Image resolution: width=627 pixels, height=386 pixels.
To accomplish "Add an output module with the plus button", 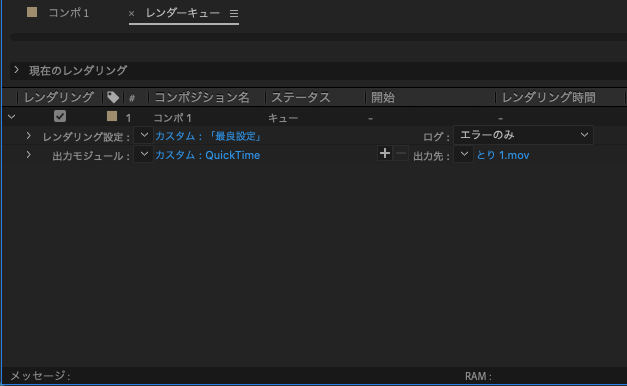I will (x=385, y=153).
